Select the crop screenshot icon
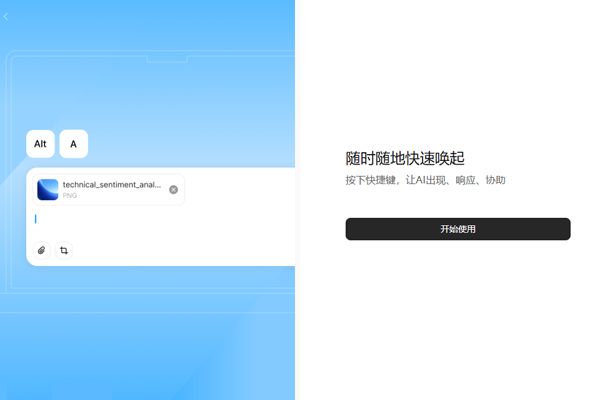This screenshot has width=600, height=400. [64, 250]
